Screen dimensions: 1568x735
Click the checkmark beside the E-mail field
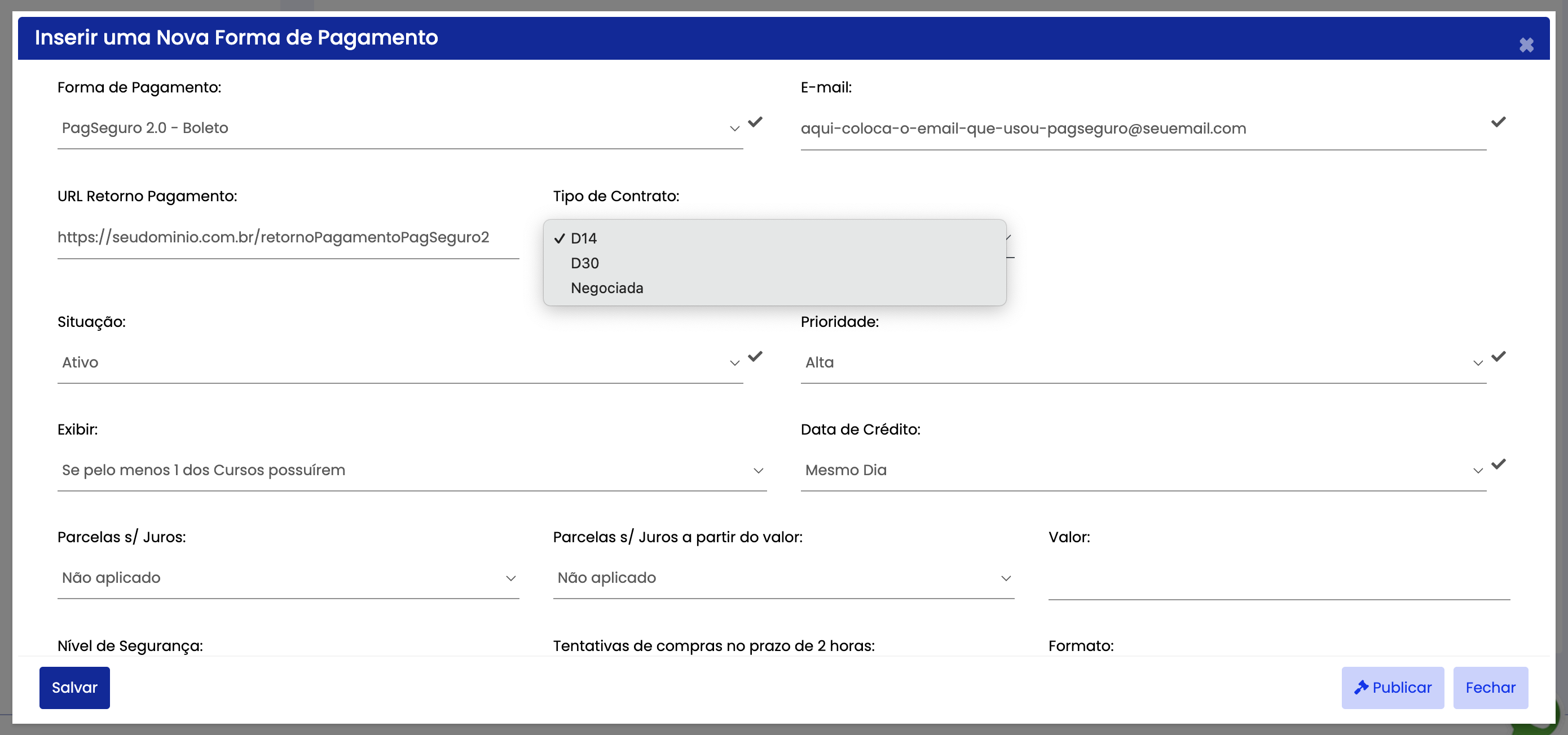click(1498, 122)
